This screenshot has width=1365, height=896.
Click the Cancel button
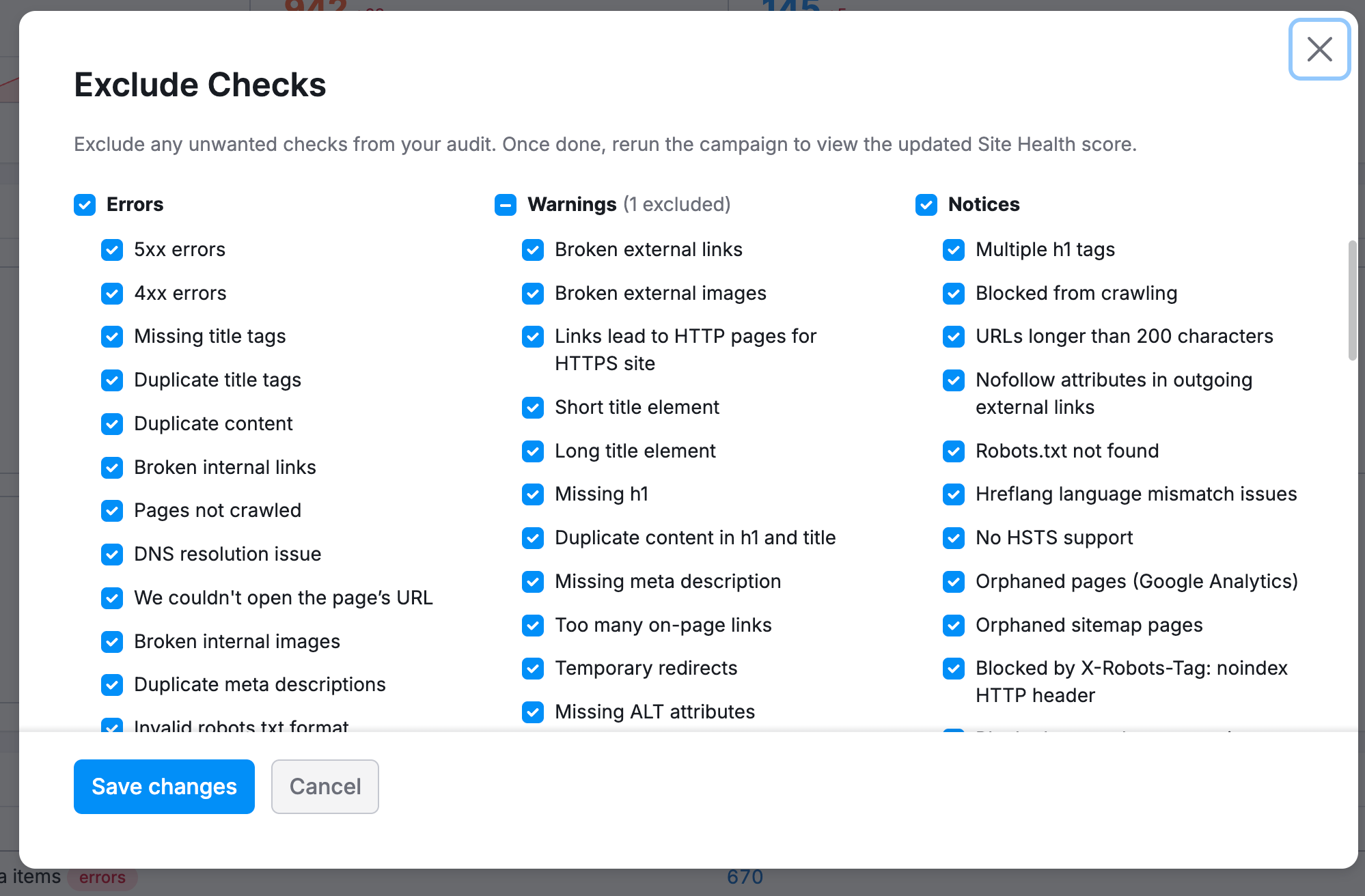325,787
